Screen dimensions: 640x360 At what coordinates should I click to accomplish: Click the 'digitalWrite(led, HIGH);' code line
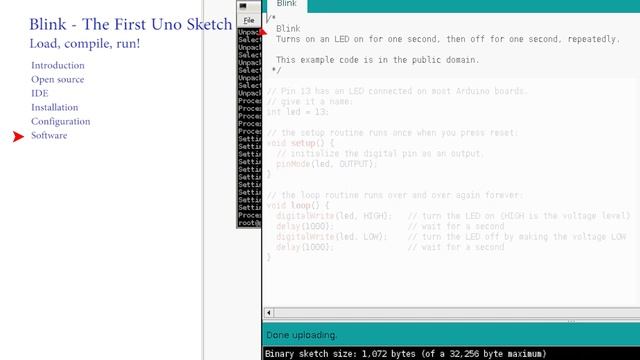(x=334, y=216)
